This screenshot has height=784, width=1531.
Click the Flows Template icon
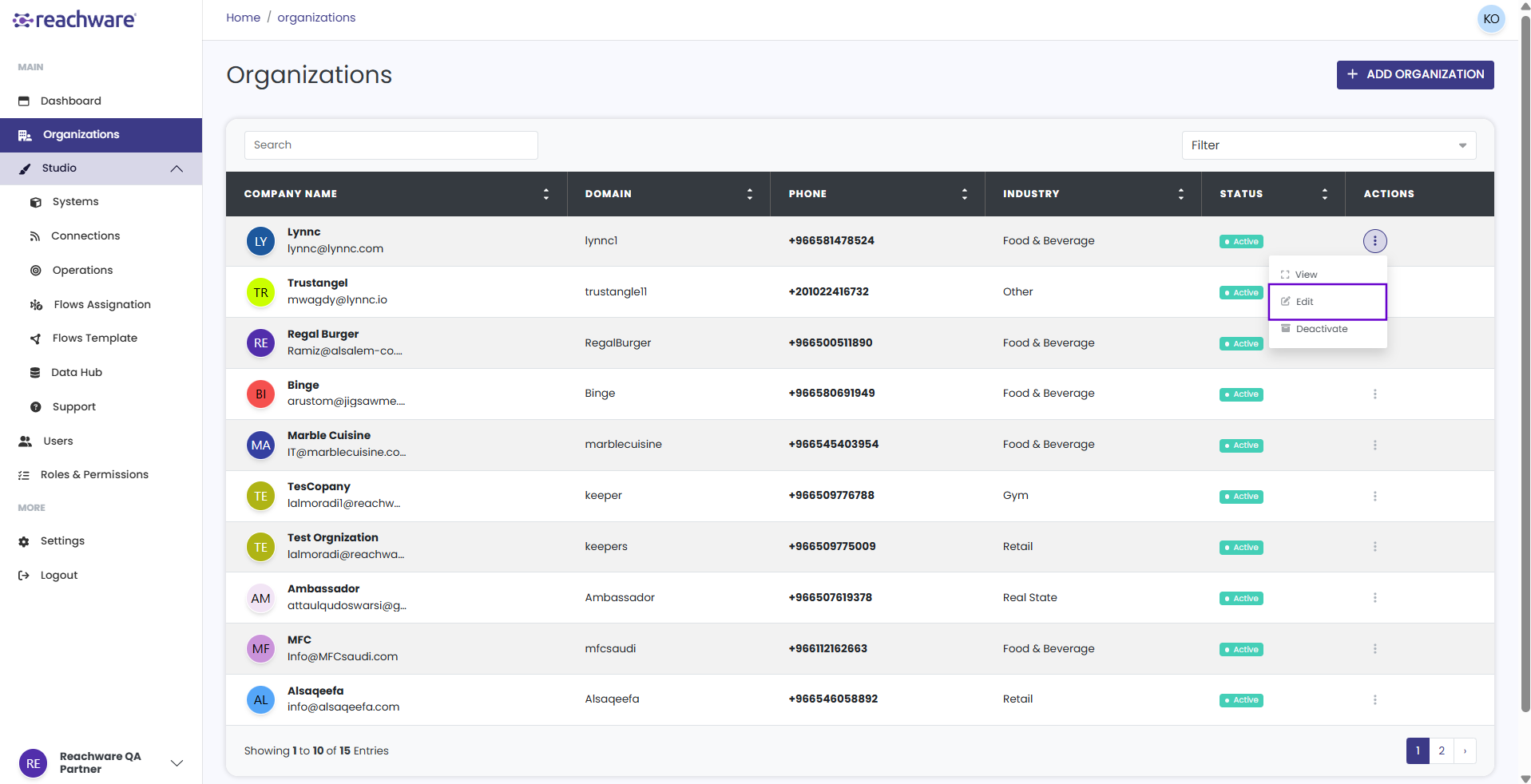(35, 339)
